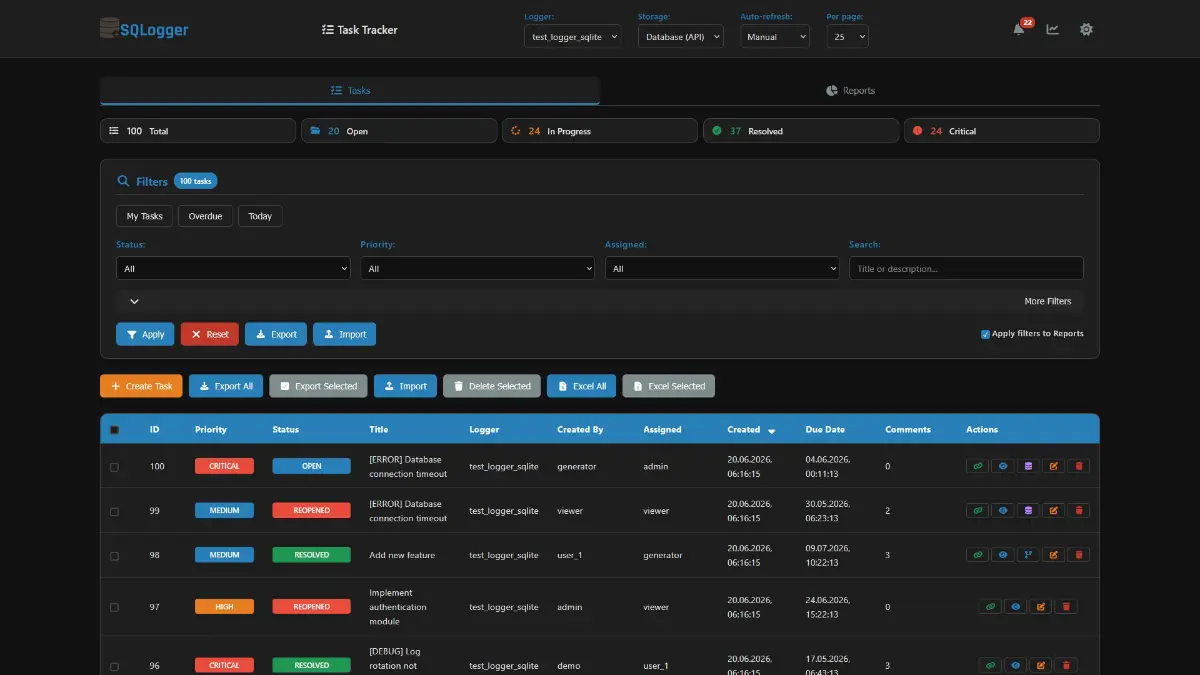View task 100 with the eye icon
Screen dimensions: 1200x675
[x=1003, y=466]
